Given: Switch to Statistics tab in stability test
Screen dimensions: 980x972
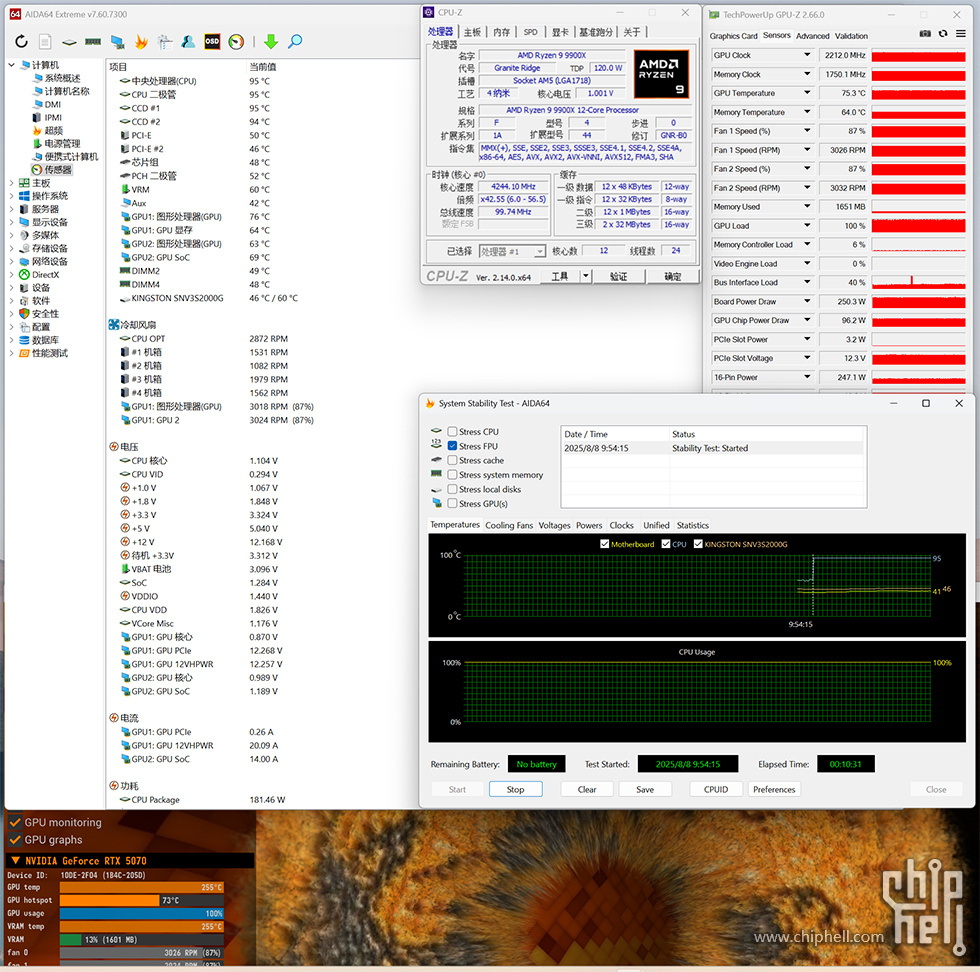Looking at the screenshot, I should click(x=692, y=525).
